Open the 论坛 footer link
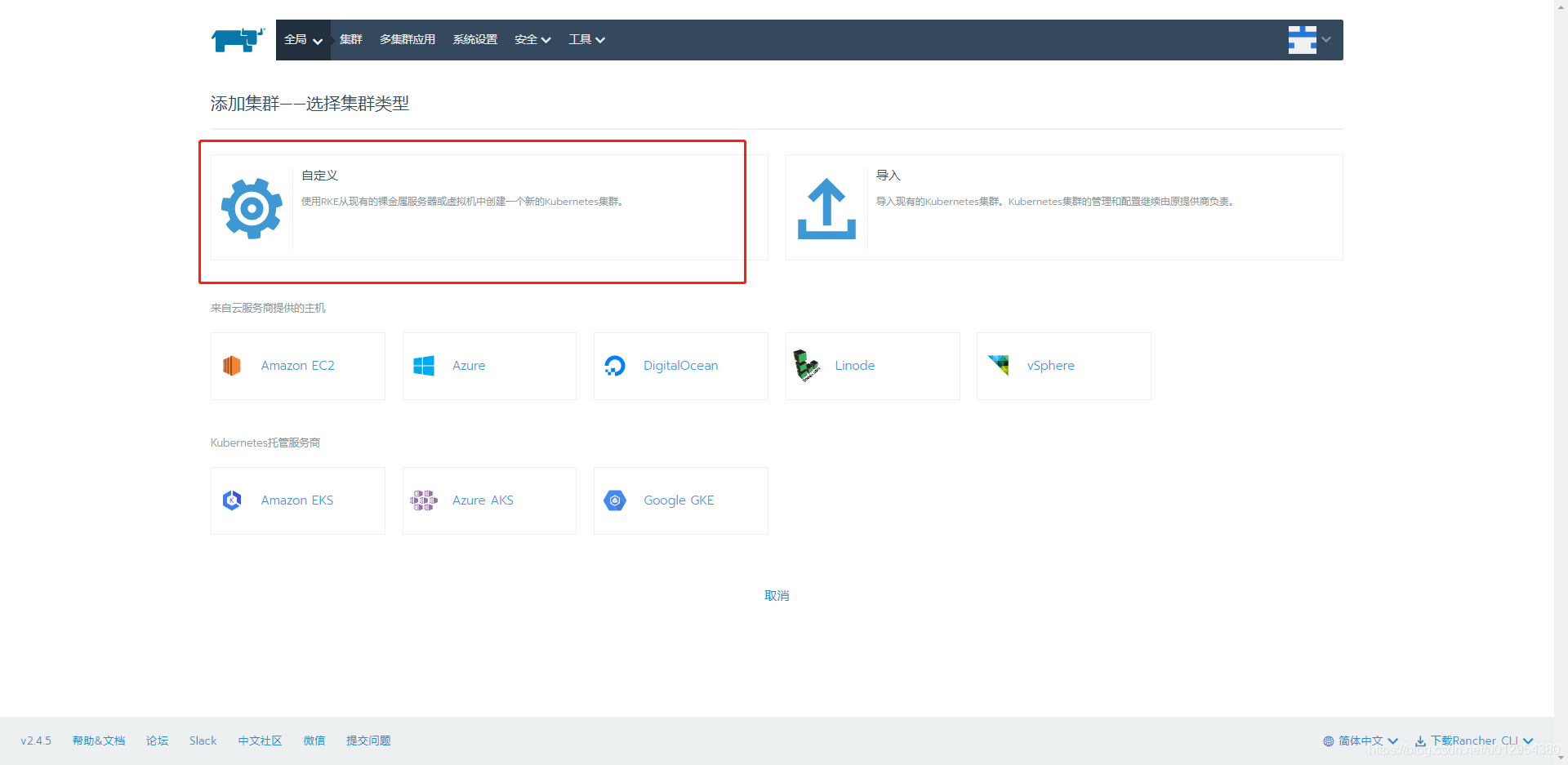This screenshot has width=1568, height=765. tap(157, 741)
